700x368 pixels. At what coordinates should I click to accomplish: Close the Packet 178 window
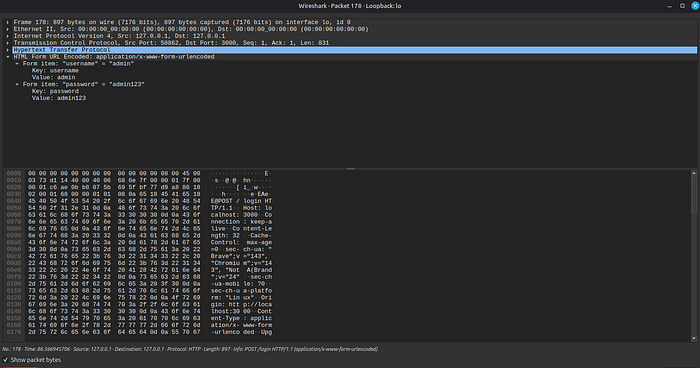(695, 6)
